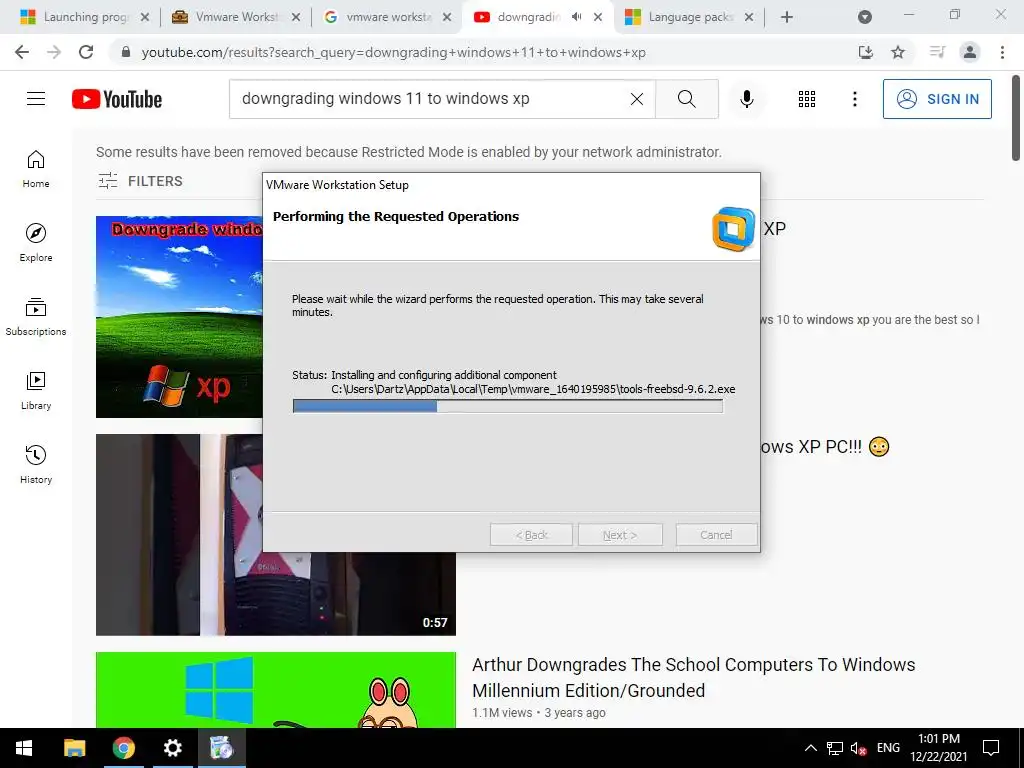This screenshot has height=768, width=1024.
Task: Change the ENG input language
Action: tap(888, 748)
